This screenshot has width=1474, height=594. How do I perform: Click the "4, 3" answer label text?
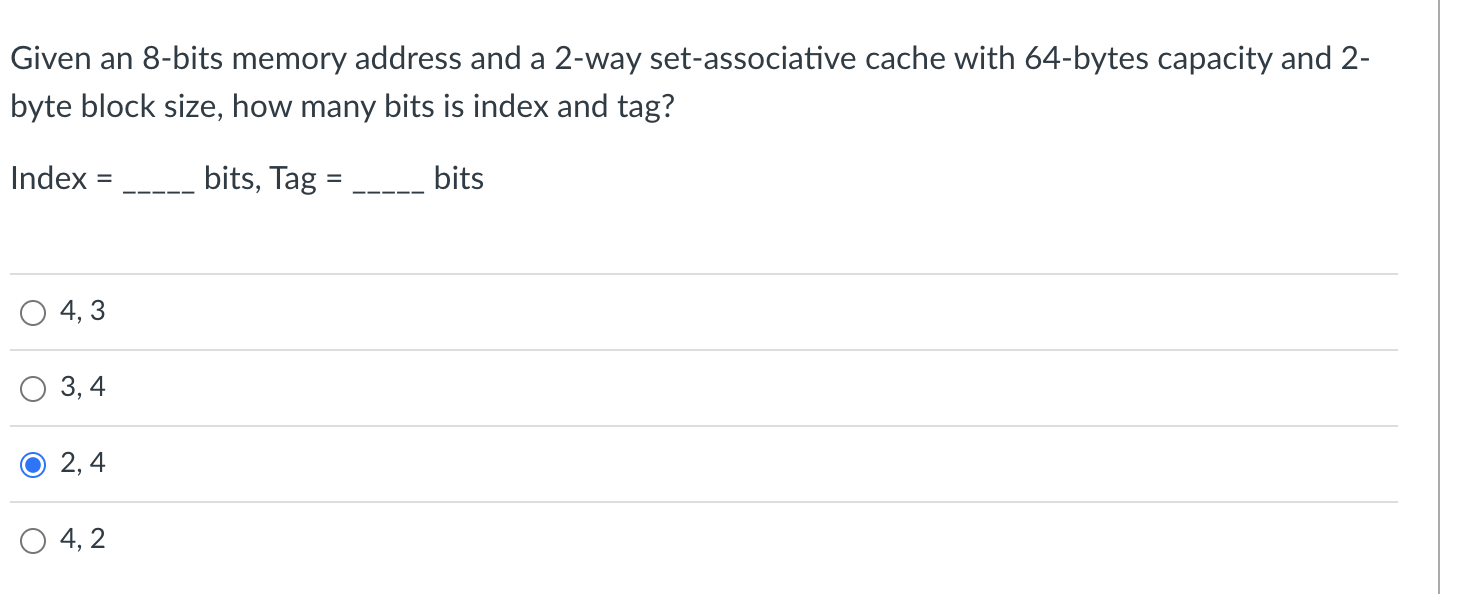tap(82, 312)
